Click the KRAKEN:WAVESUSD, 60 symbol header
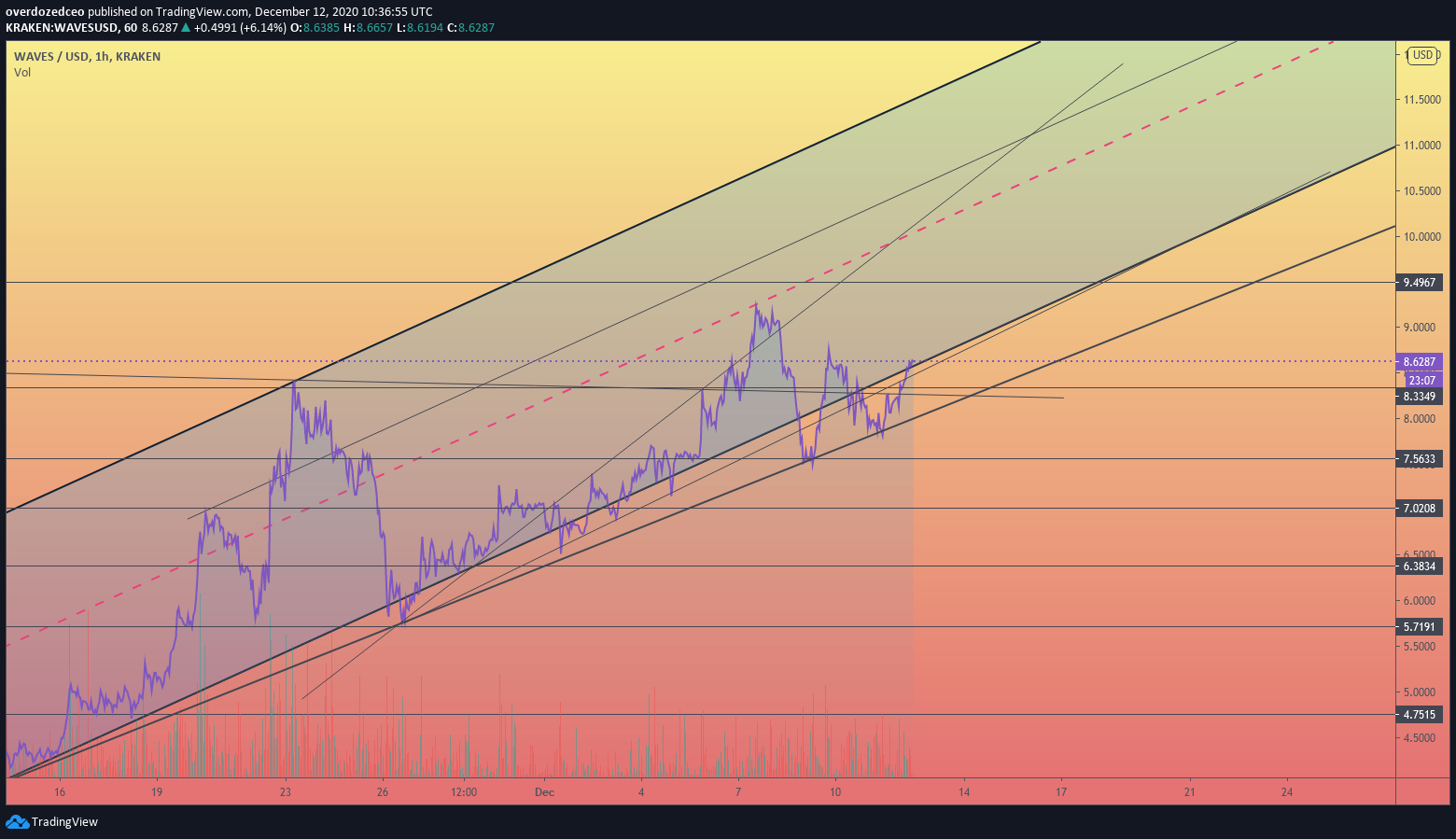Screen dimensions: 1456x839 71,28
